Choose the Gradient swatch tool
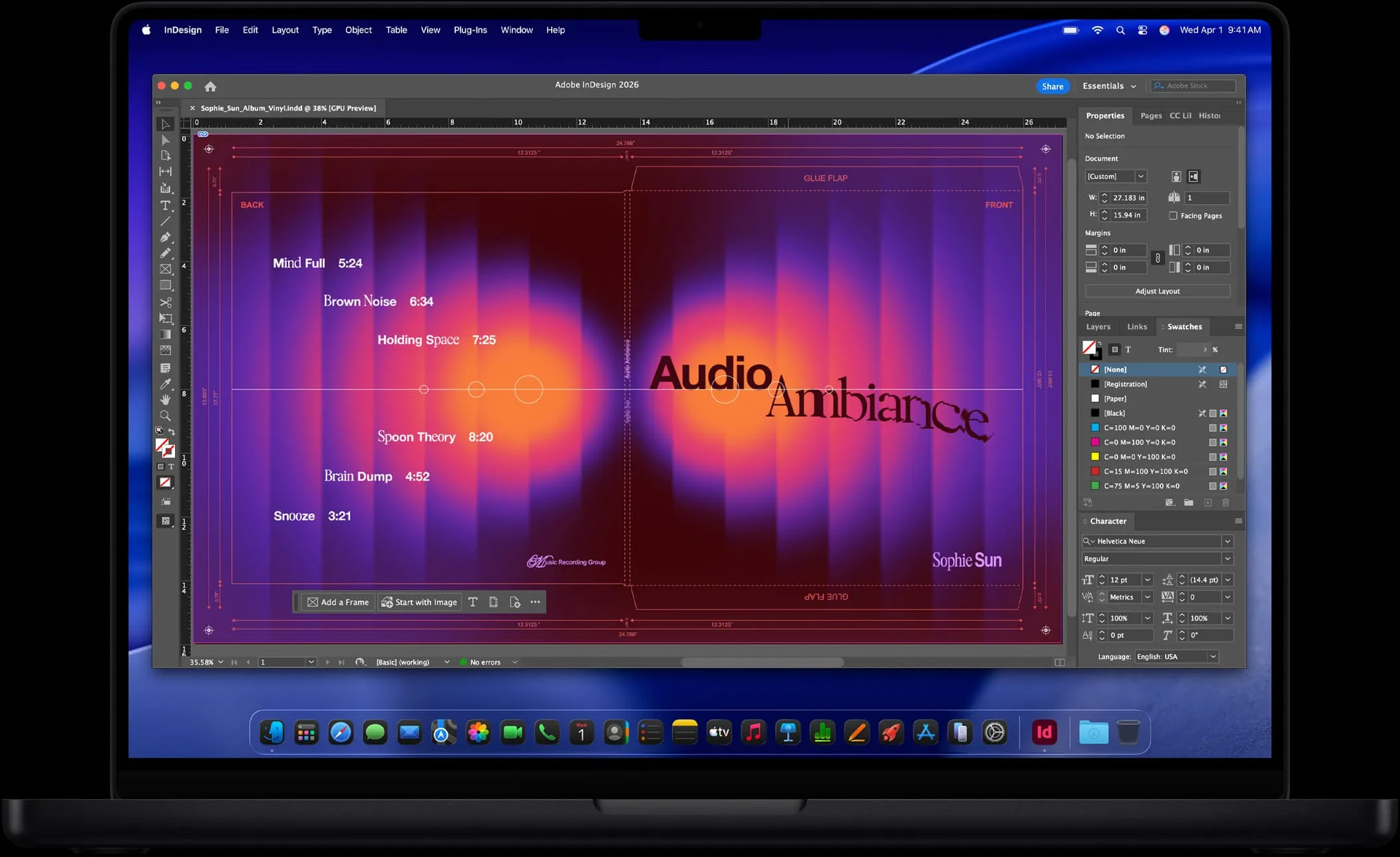Screen dimensions: 1400x857 point(166,334)
